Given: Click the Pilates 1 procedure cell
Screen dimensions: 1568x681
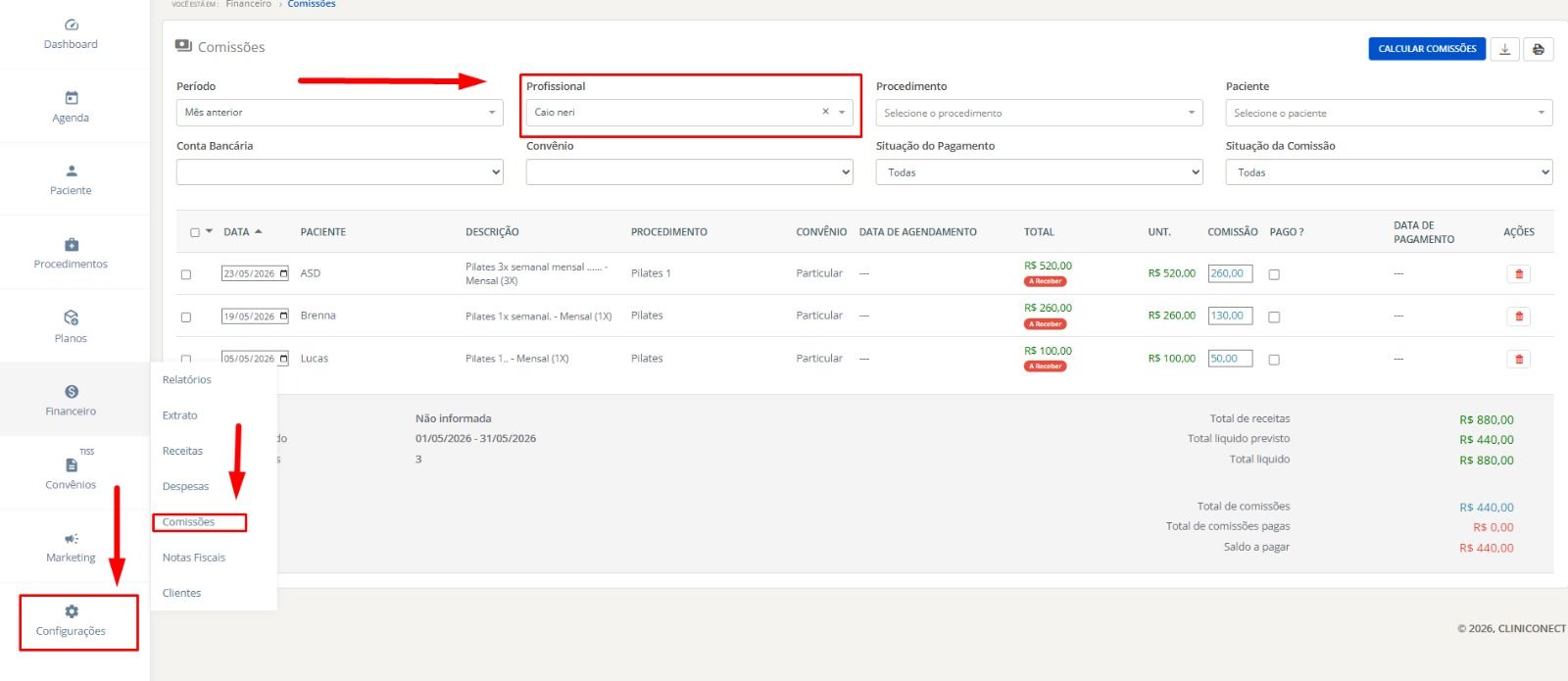Looking at the screenshot, I should [651, 273].
